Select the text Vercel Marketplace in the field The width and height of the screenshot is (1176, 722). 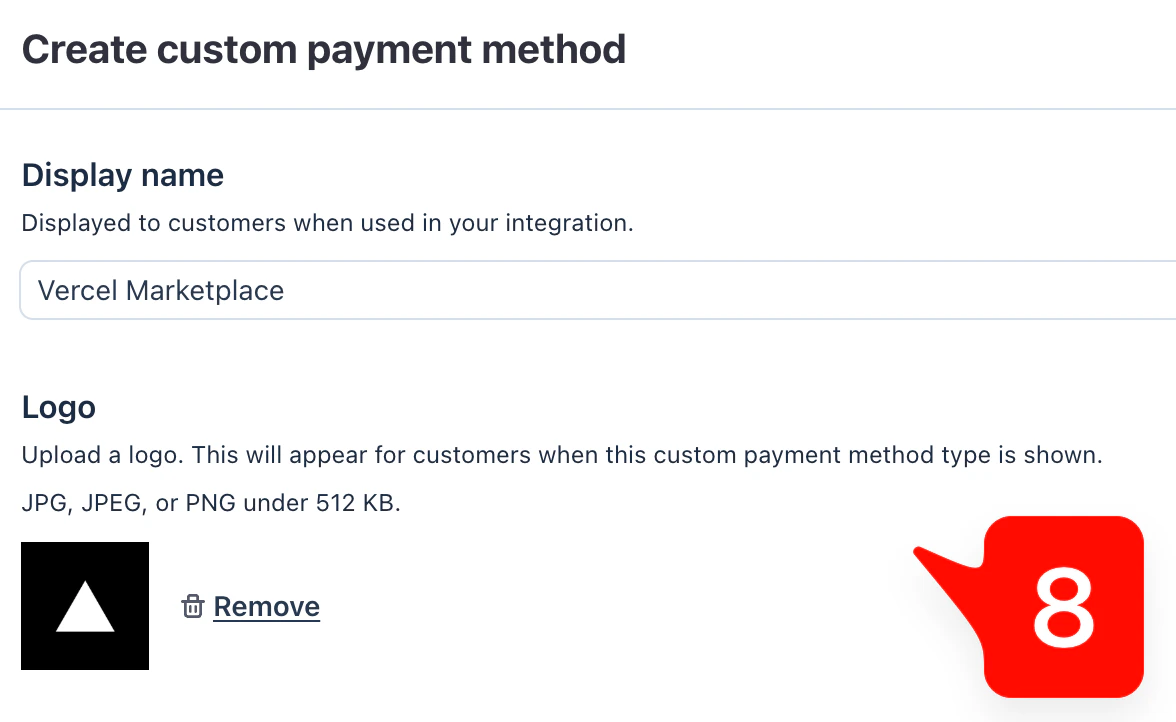pyautogui.click(x=160, y=290)
